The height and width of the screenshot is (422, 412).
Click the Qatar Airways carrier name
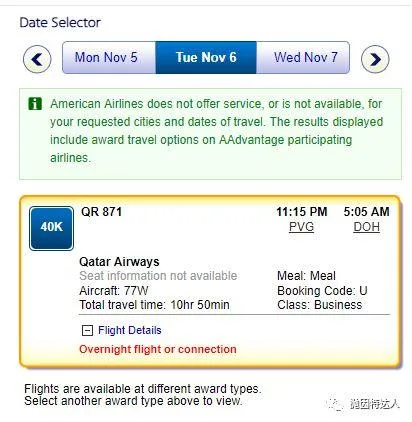(119, 262)
